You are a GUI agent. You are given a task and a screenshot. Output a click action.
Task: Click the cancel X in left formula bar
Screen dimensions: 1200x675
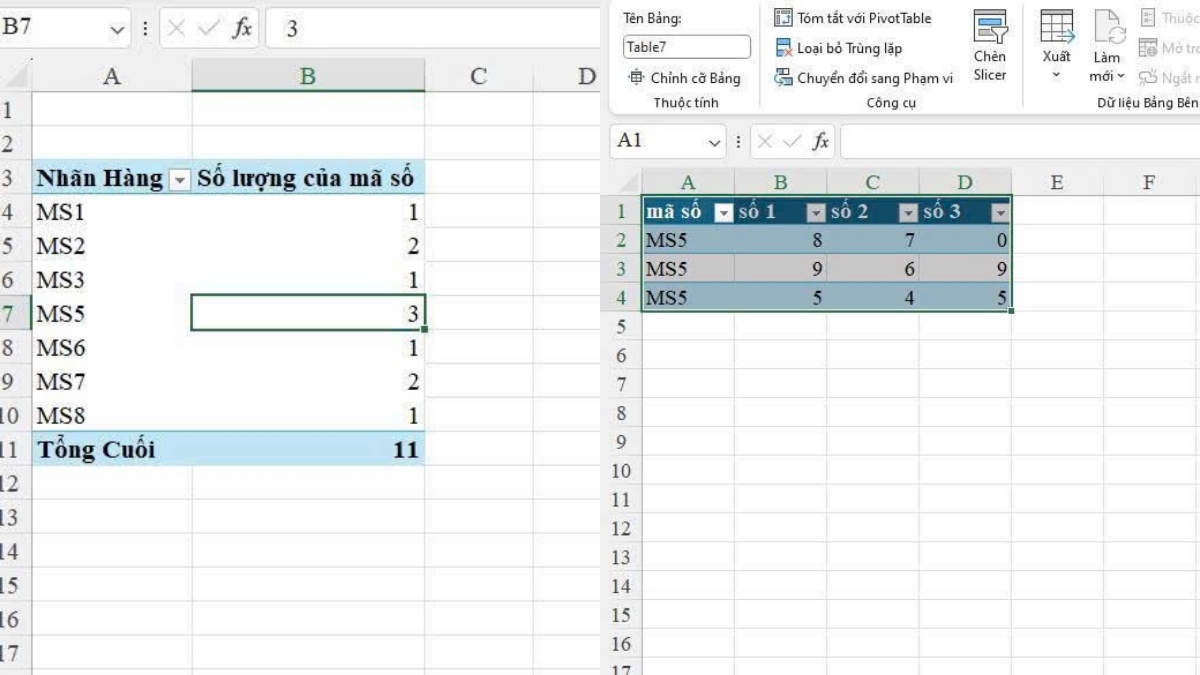point(177,28)
